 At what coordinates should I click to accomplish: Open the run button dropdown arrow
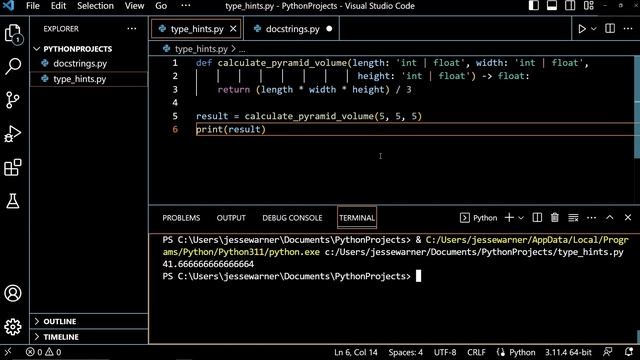coord(594,29)
